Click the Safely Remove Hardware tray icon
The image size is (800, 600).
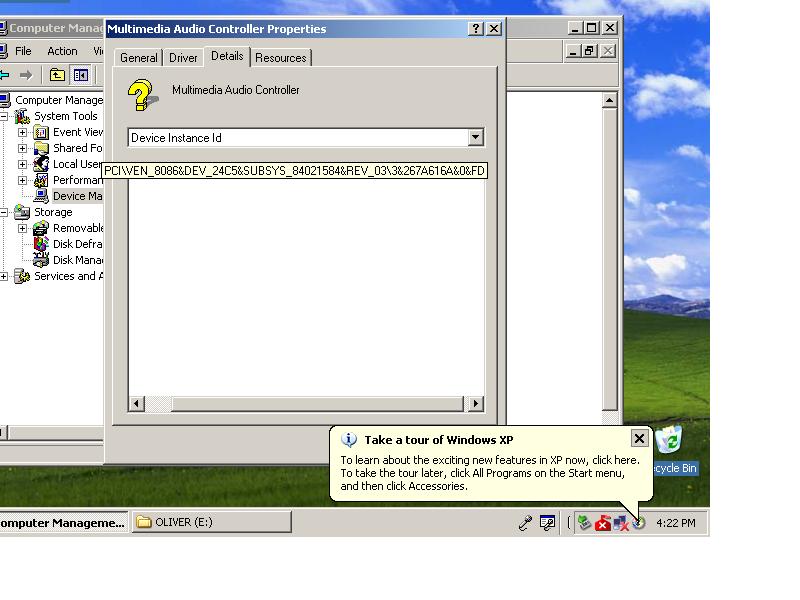(x=585, y=523)
